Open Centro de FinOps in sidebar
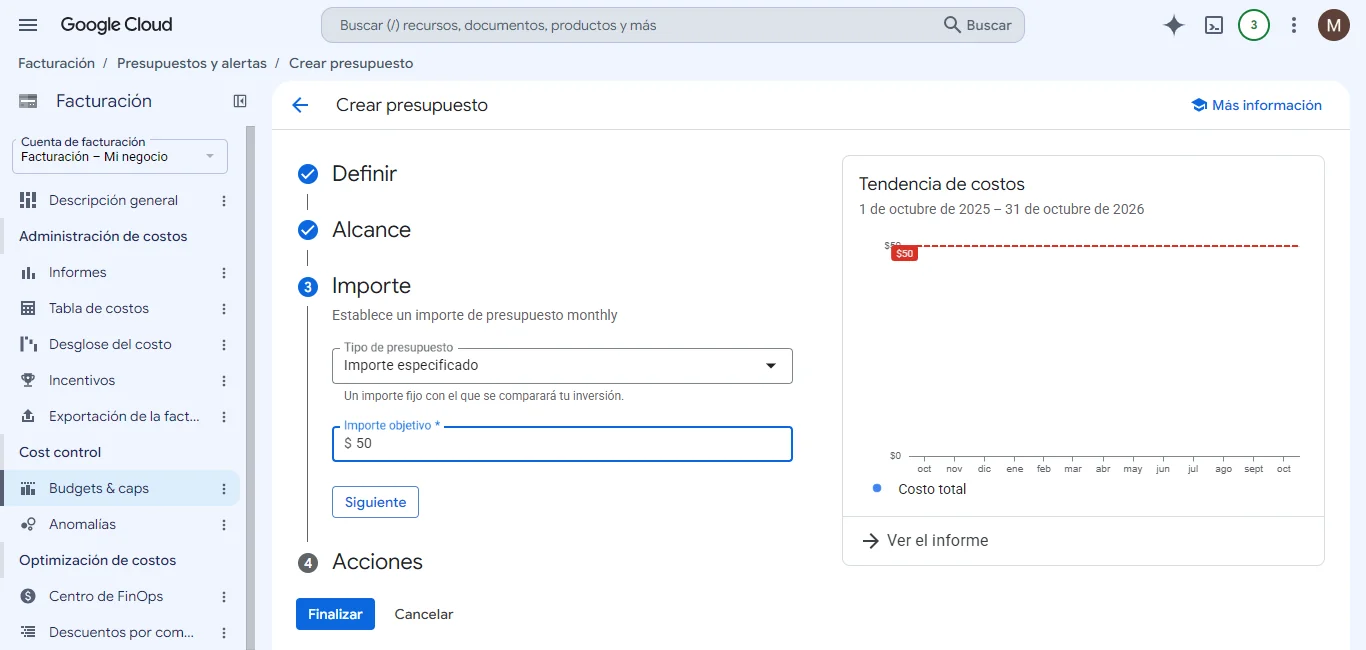Viewport: 1366px width, 650px height. 106,596
